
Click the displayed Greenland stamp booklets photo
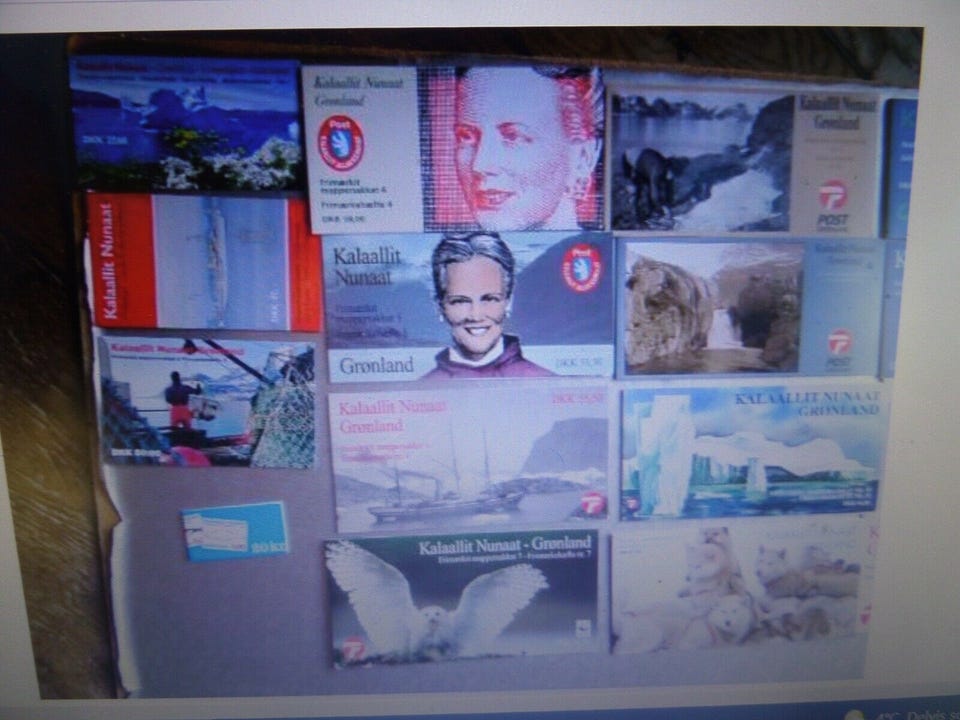(x=462, y=363)
